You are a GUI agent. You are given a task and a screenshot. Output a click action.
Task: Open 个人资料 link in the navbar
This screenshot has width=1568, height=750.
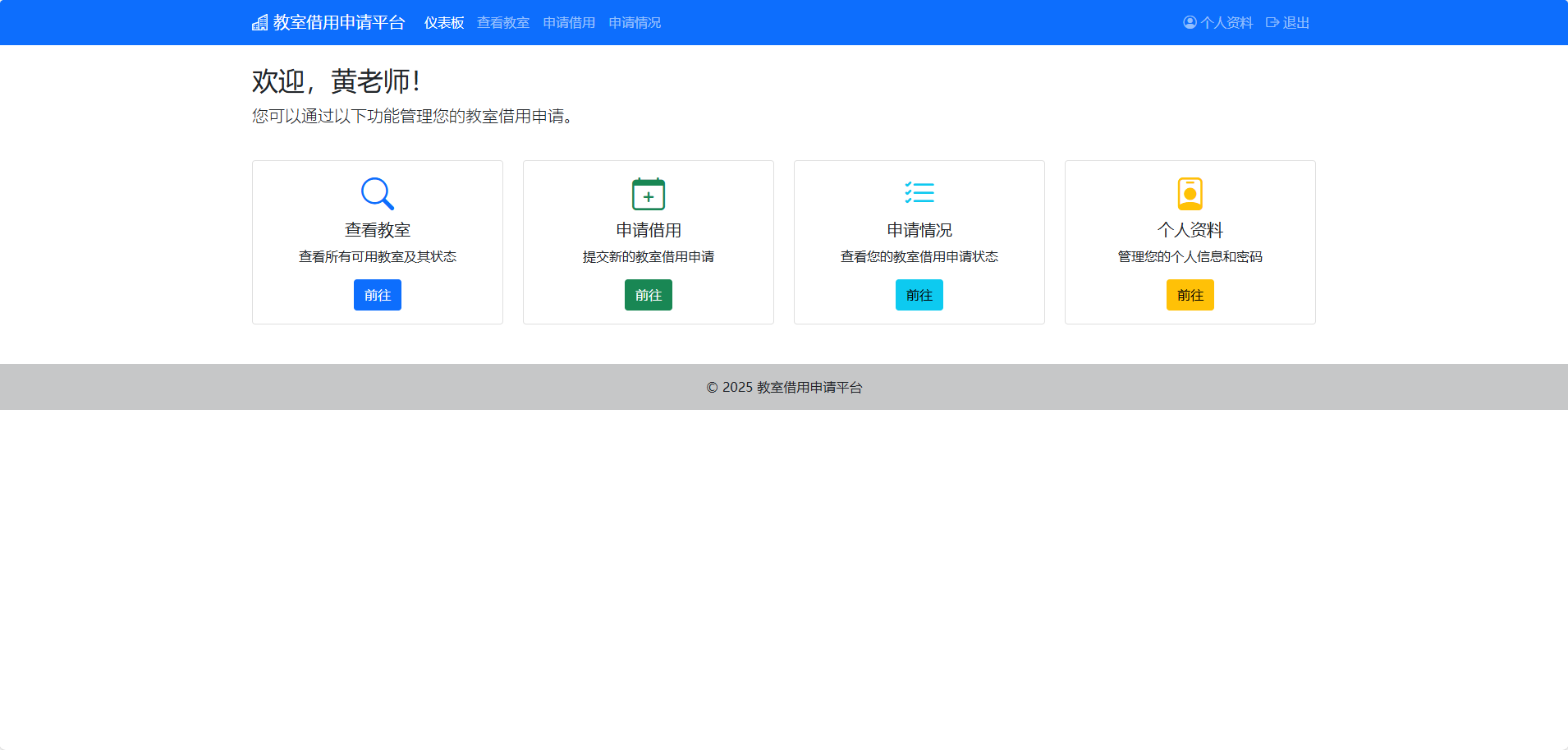(1218, 23)
